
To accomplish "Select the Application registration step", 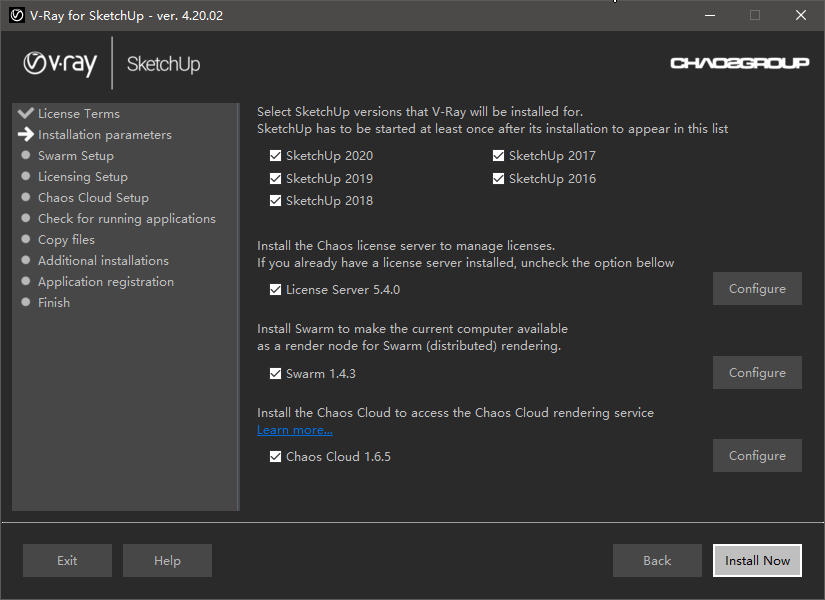I will pos(106,282).
